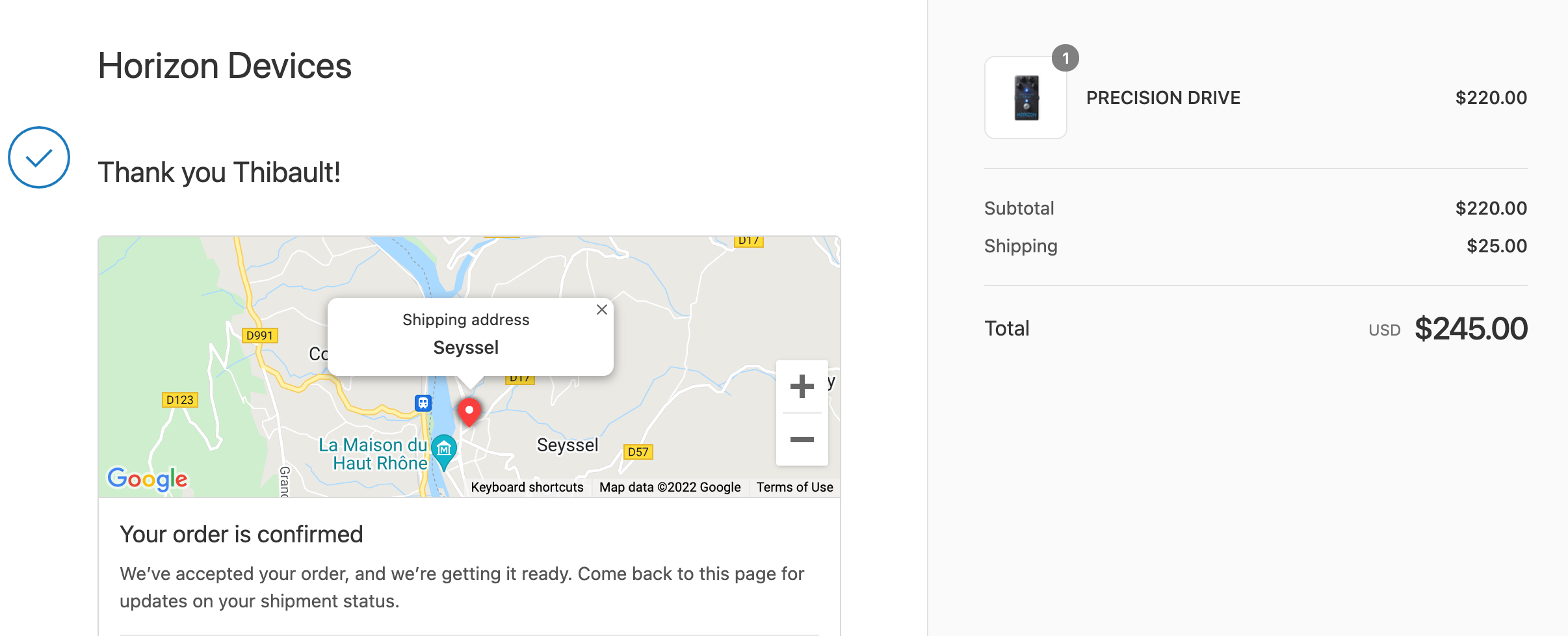Viewport: 1568px width, 636px height.
Task: Click the D57 road label
Action: tap(638, 452)
